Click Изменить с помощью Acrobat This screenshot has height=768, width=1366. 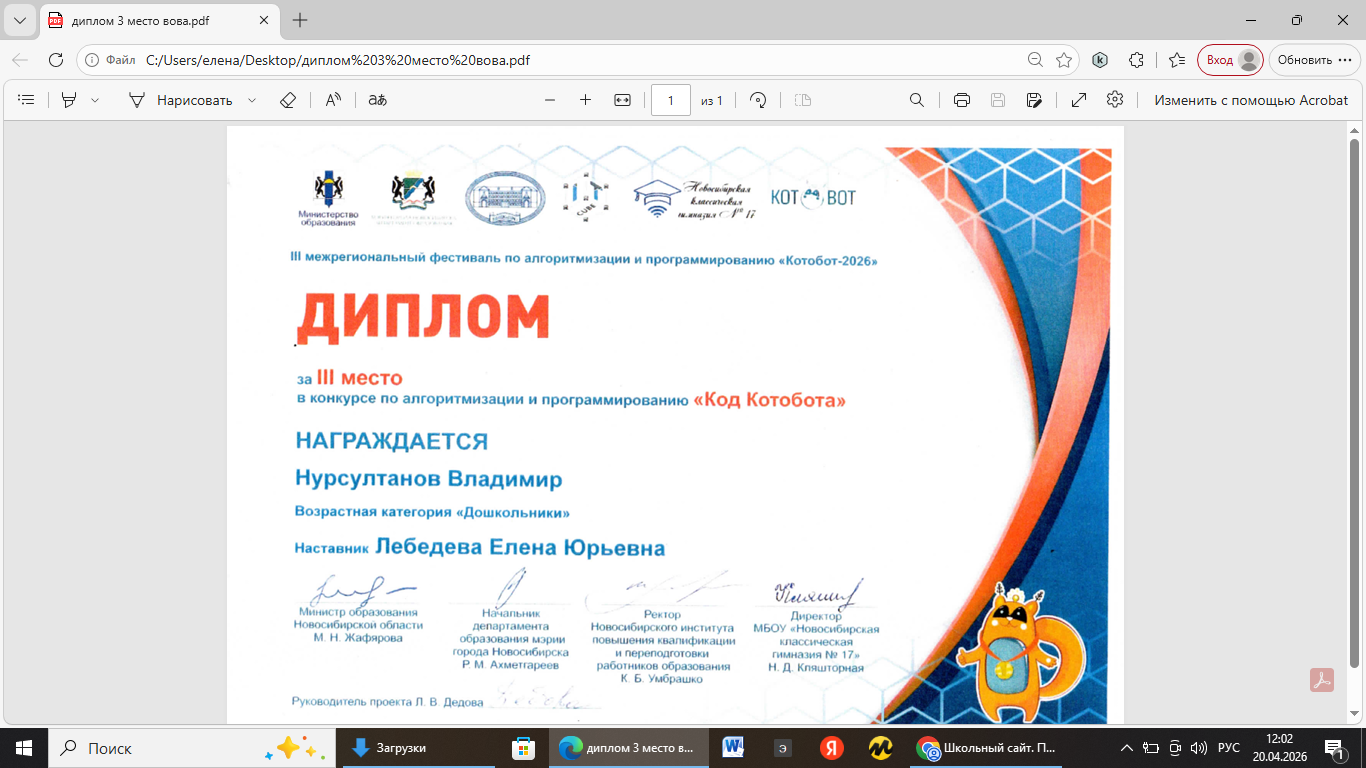point(1251,100)
